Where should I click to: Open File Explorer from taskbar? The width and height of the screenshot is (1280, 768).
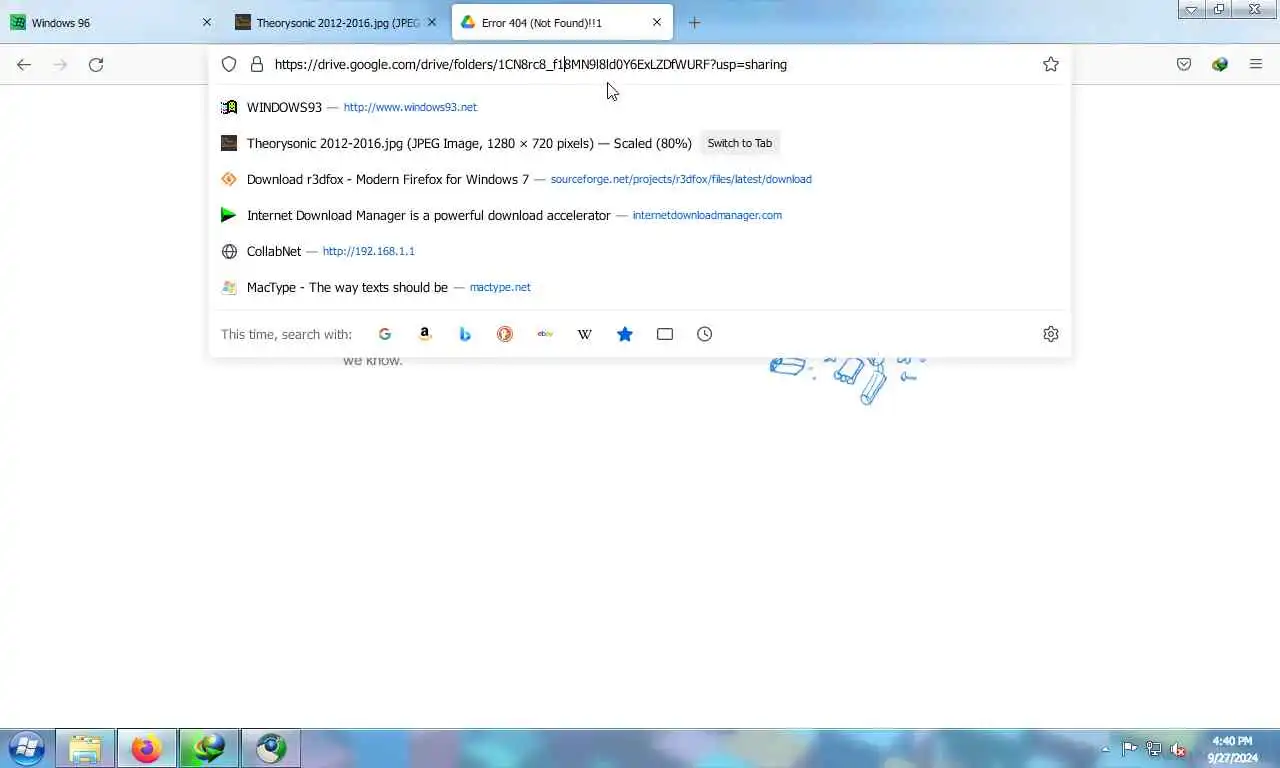click(85, 748)
